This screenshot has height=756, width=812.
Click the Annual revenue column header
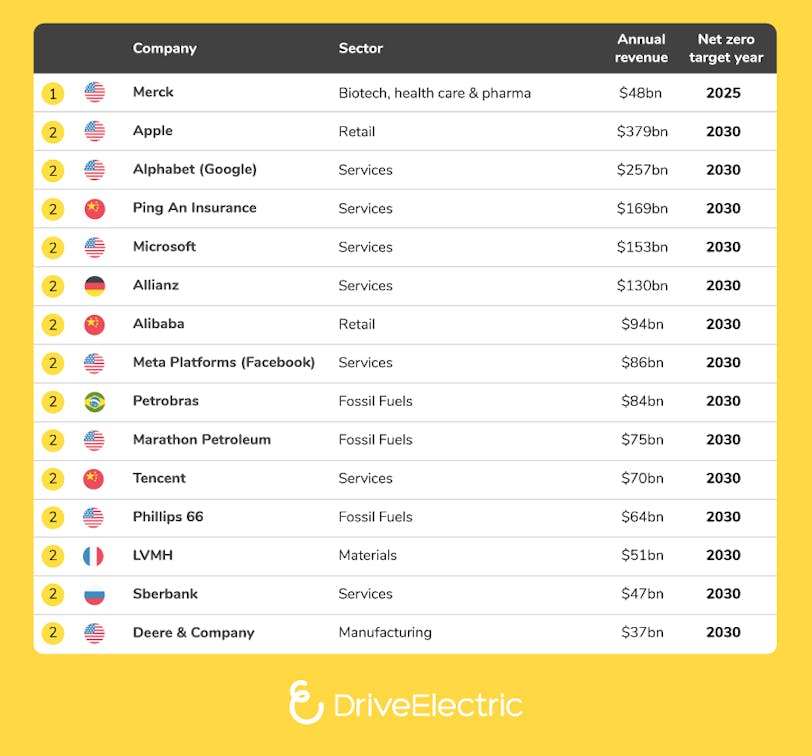(641, 48)
